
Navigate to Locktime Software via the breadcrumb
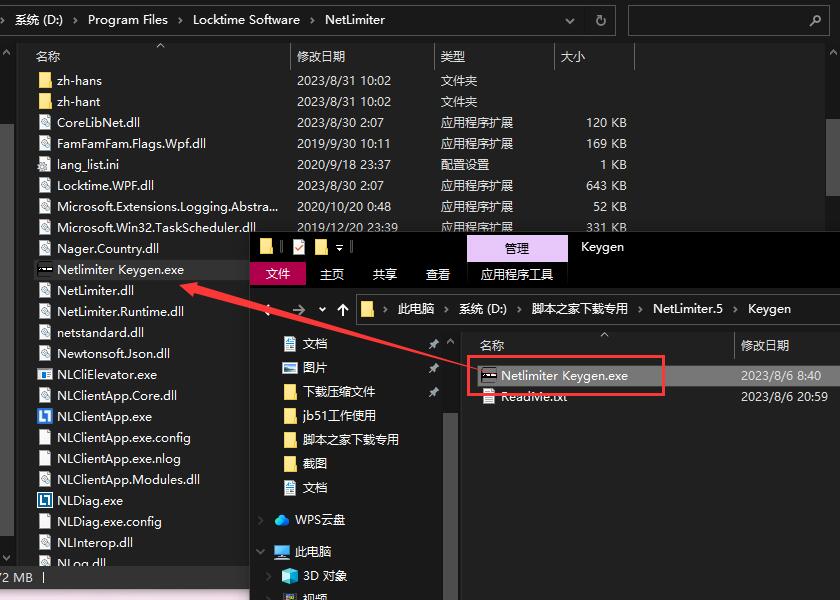[x=248, y=19]
